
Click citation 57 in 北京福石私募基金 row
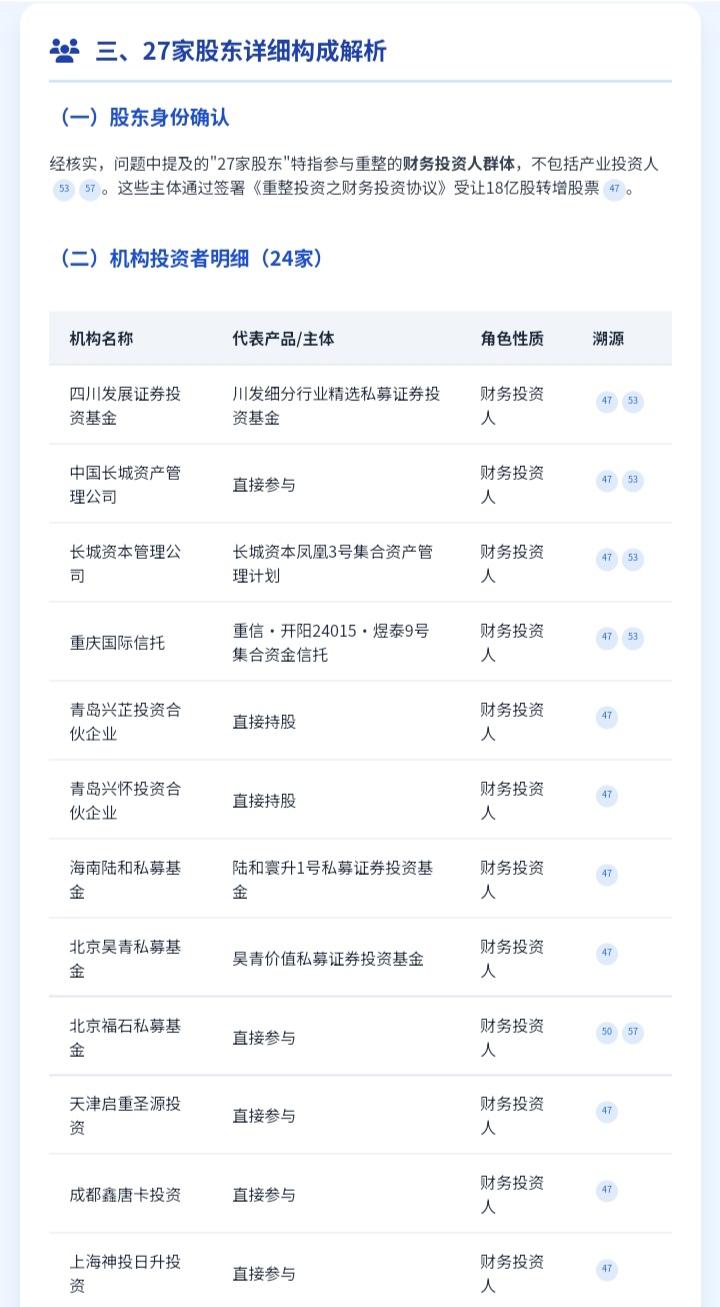click(x=632, y=1032)
